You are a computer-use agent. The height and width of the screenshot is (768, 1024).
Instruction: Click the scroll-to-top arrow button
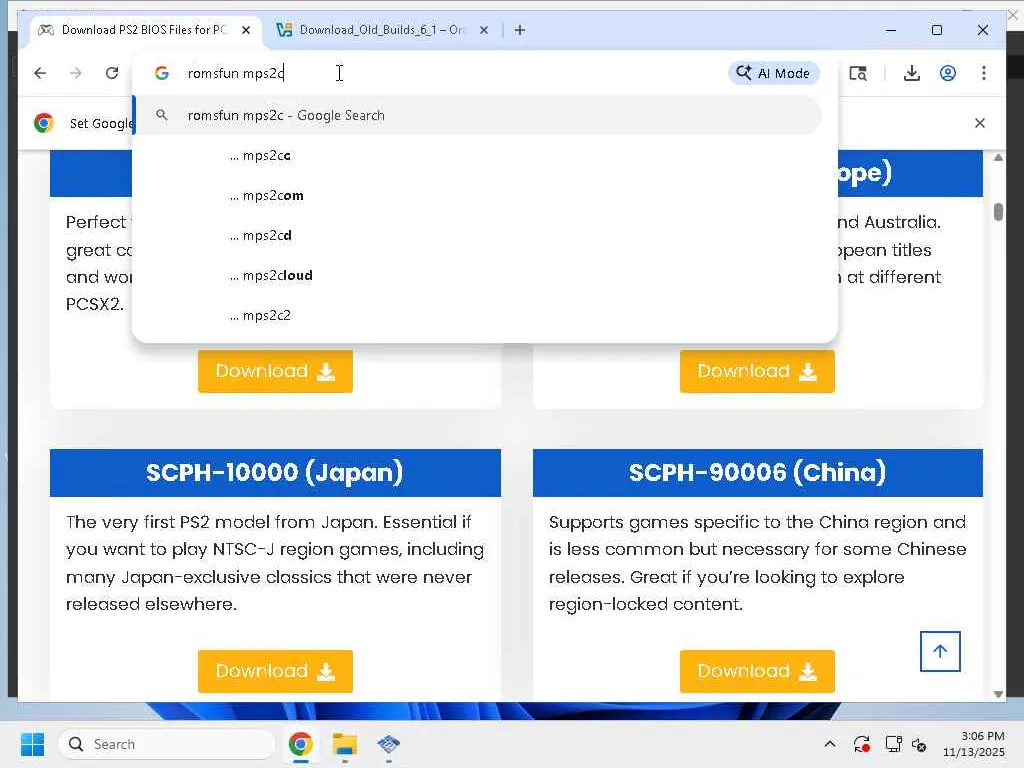pyautogui.click(x=940, y=651)
